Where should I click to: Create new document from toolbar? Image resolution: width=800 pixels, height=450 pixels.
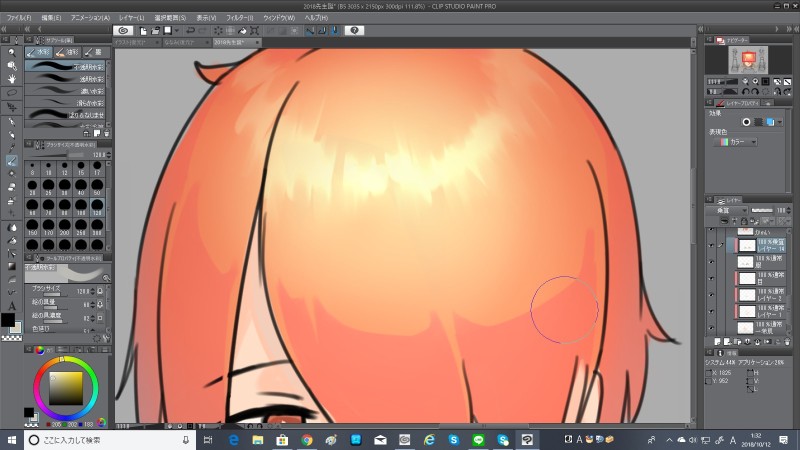click(143, 31)
